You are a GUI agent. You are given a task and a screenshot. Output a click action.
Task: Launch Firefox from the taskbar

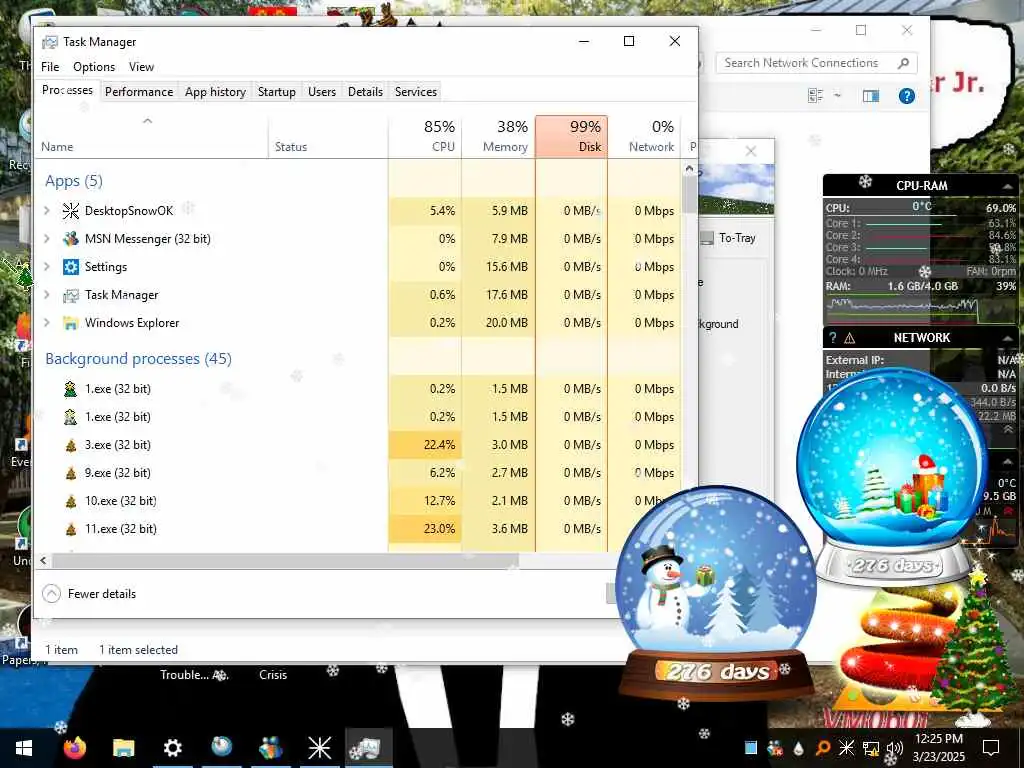[75, 748]
